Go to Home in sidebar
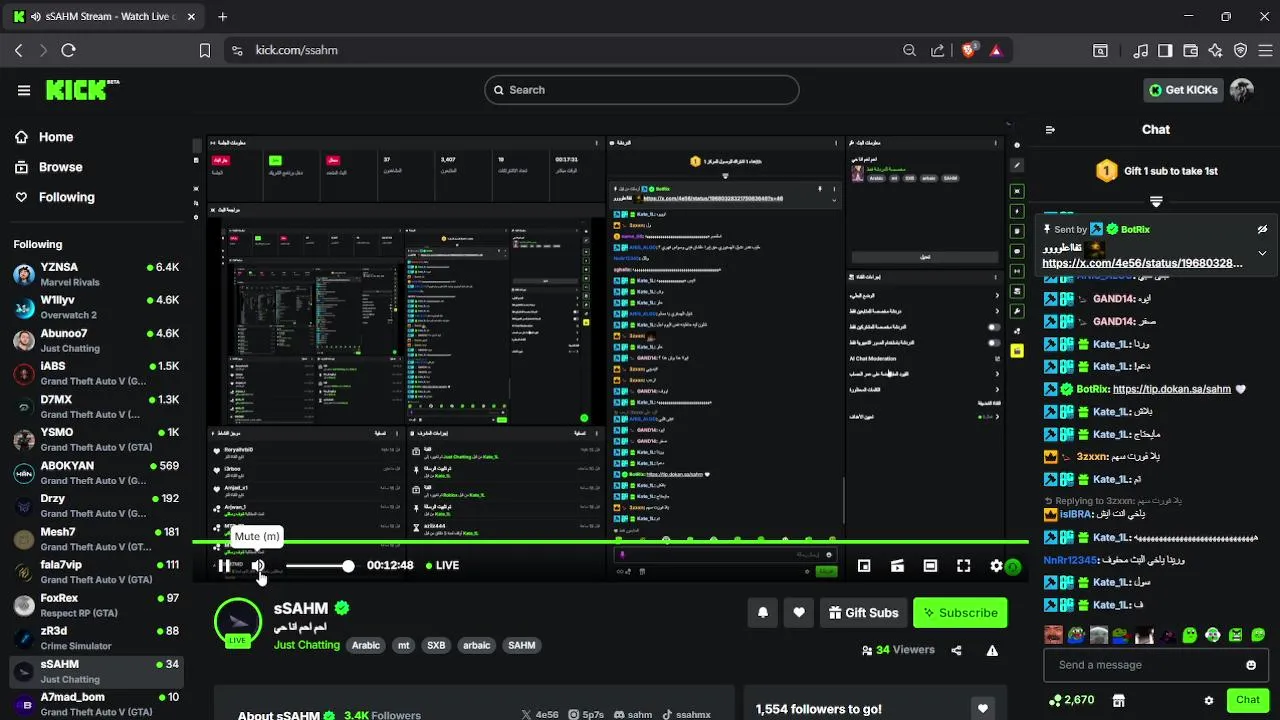Image resolution: width=1280 pixels, height=720 pixels. pos(56,137)
